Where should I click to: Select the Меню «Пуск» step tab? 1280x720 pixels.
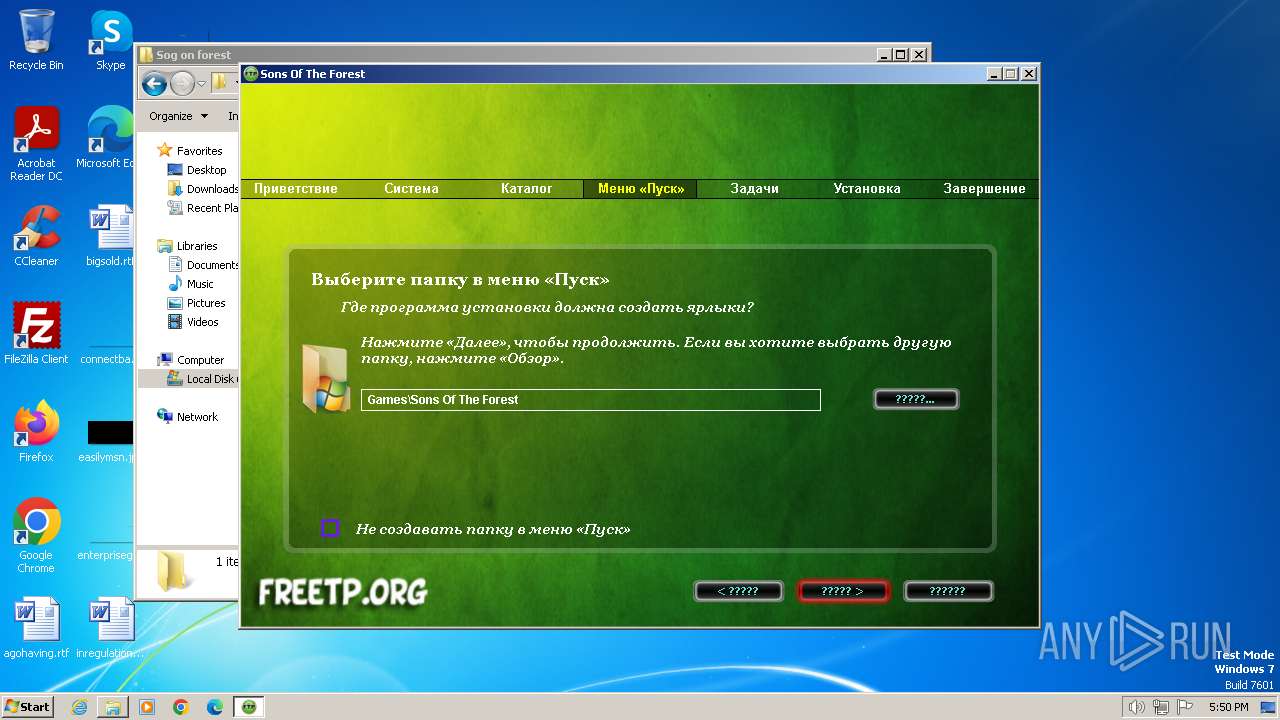(x=641, y=189)
